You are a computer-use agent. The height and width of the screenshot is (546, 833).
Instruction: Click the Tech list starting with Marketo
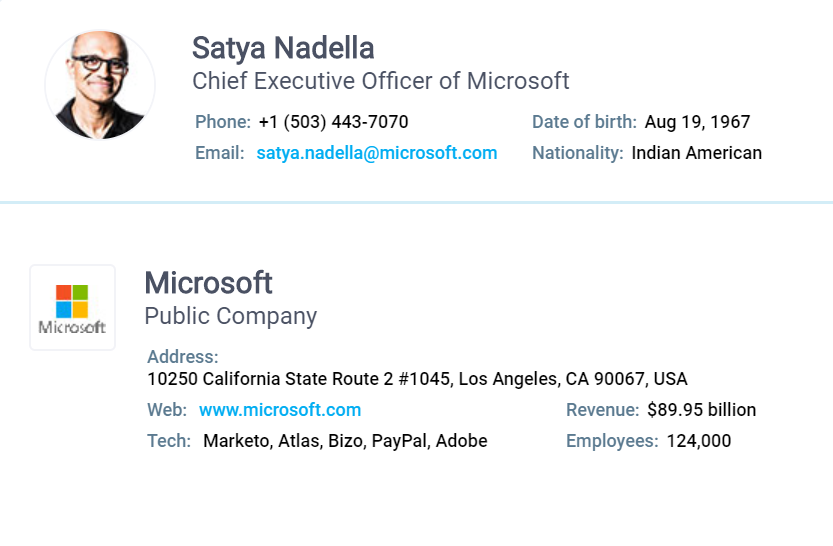pyautogui.click(x=345, y=441)
